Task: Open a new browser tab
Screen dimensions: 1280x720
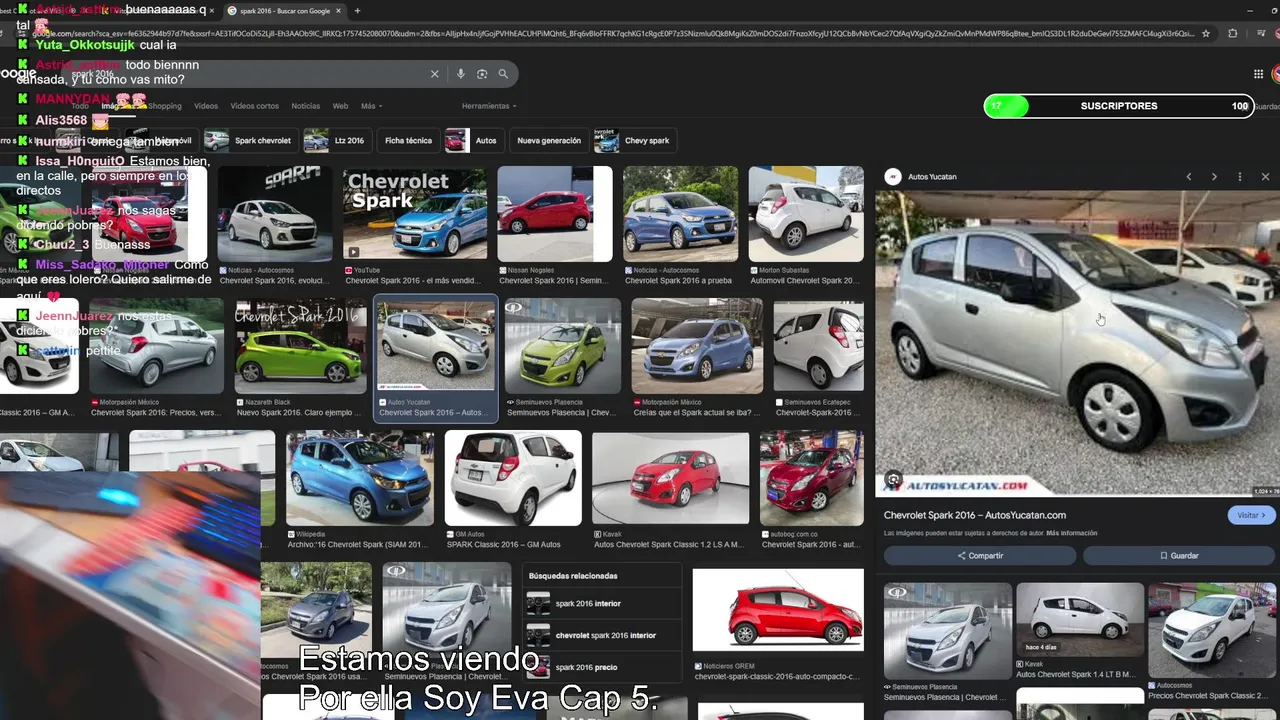Action: (357, 11)
